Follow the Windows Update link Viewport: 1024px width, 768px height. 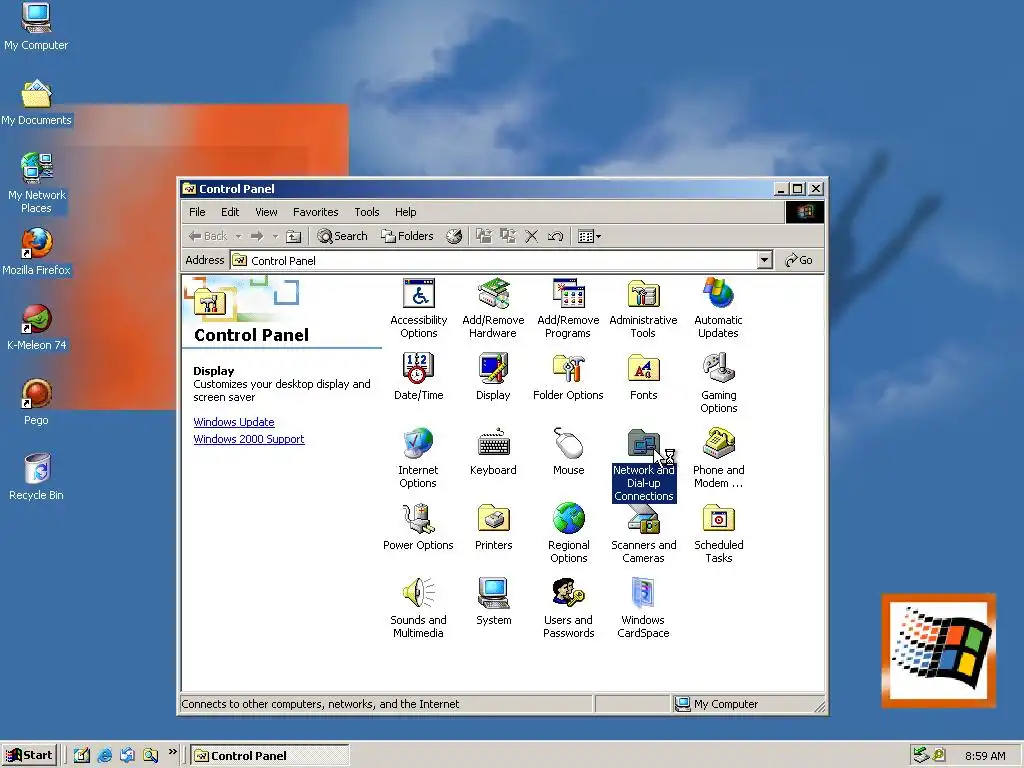(234, 422)
